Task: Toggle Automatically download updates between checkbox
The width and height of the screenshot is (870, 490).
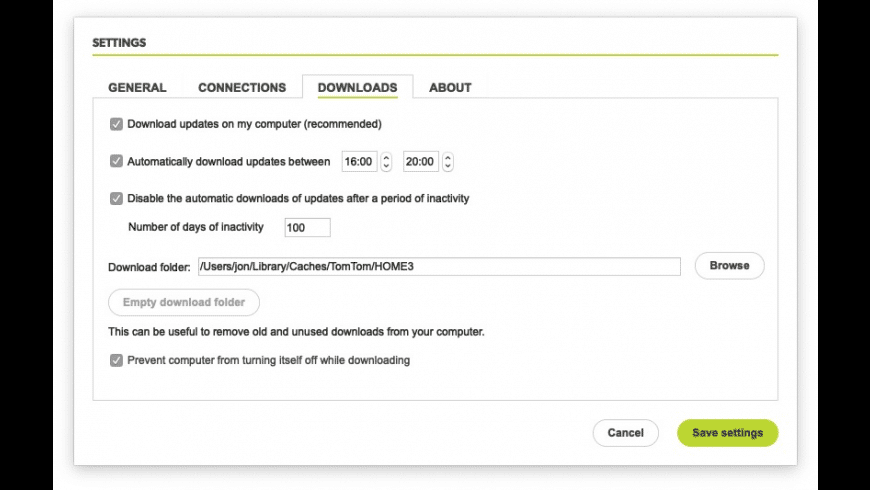Action: tap(117, 162)
